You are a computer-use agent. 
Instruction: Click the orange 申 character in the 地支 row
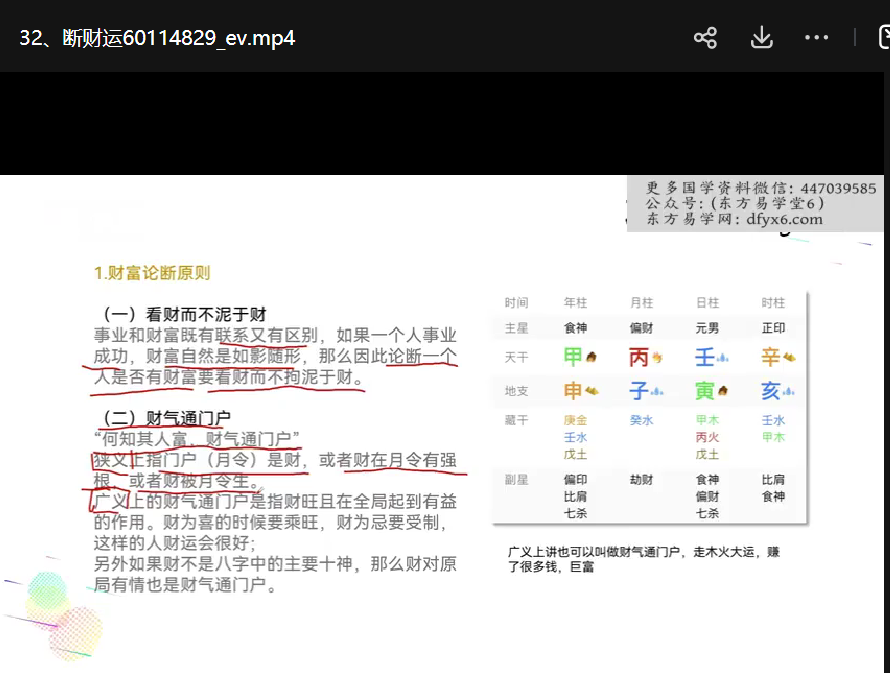click(573, 391)
